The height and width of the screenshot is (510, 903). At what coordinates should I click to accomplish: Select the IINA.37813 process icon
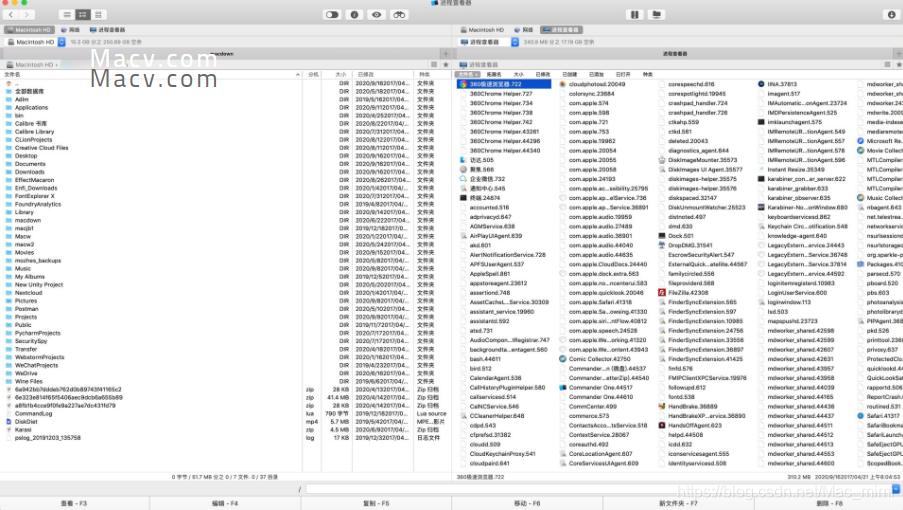(x=761, y=84)
